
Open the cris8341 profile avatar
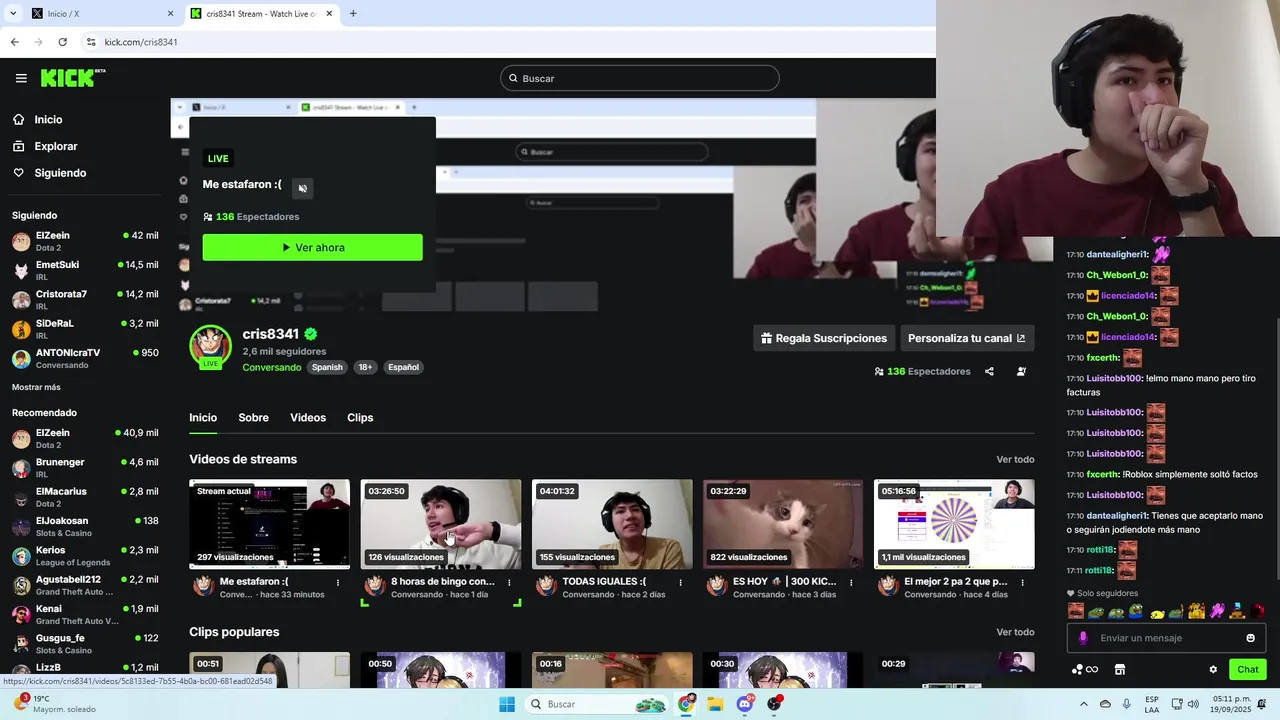pyautogui.click(x=210, y=346)
